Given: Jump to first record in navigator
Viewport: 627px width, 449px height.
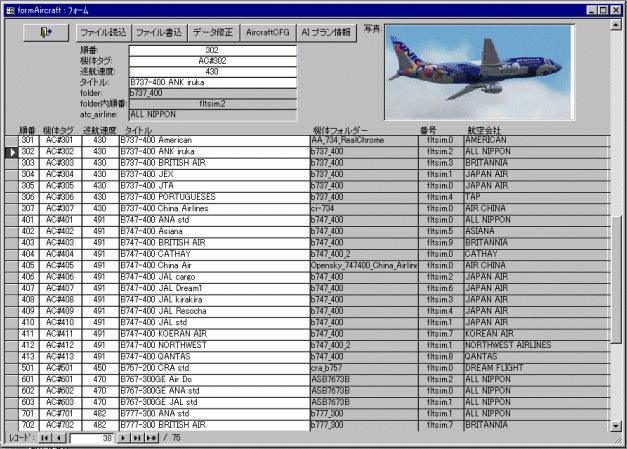Looking at the screenshot, I should tap(45, 438).
